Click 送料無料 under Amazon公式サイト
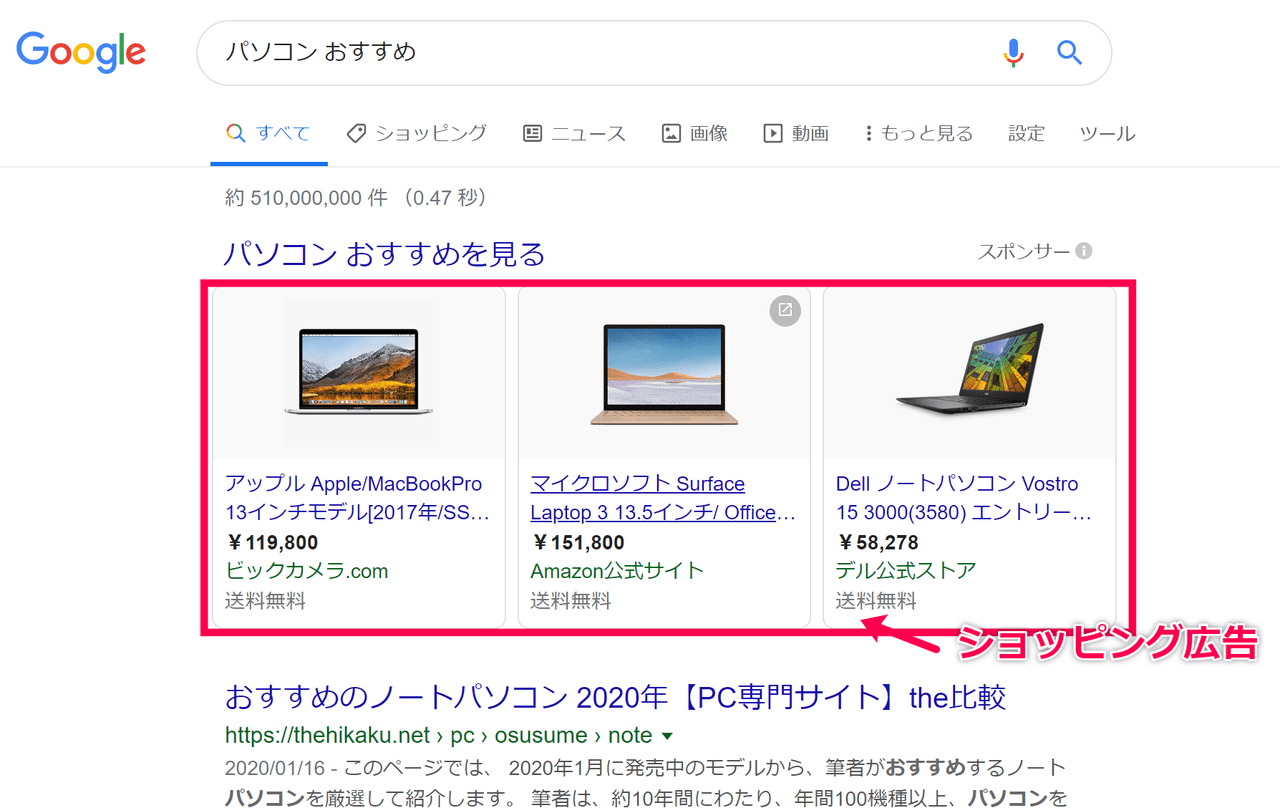This screenshot has height=808, width=1280. (x=570, y=601)
